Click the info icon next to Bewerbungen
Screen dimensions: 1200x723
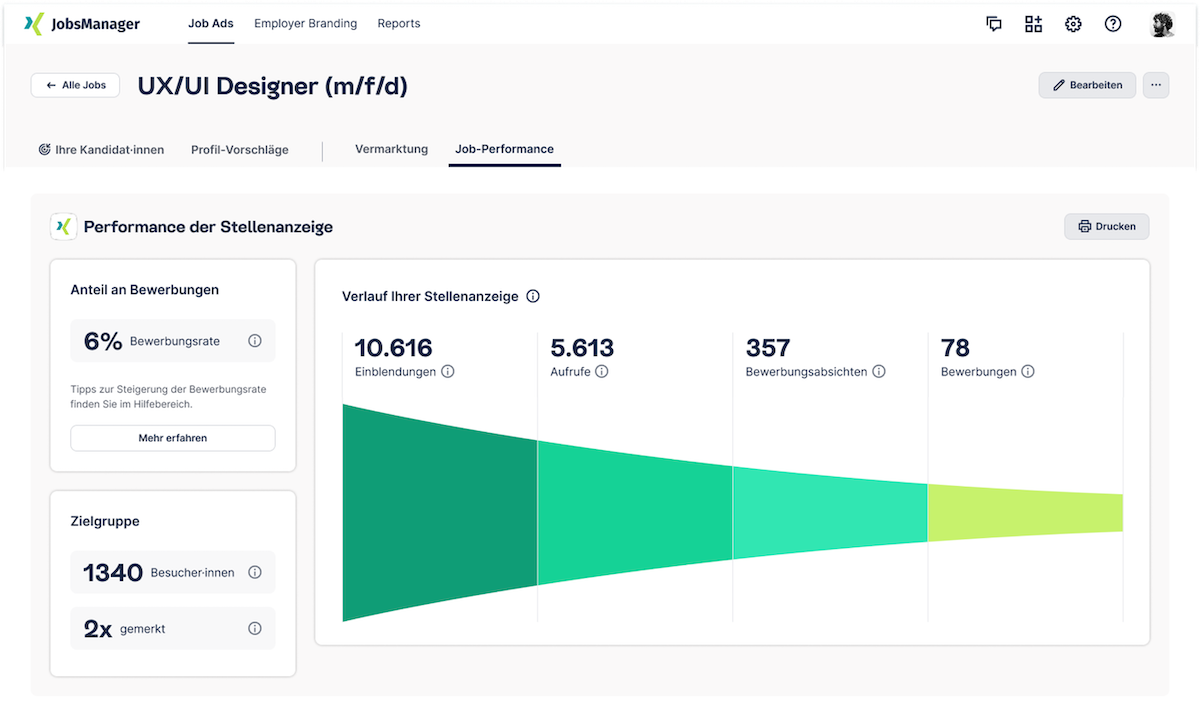tap(1027, 371)
